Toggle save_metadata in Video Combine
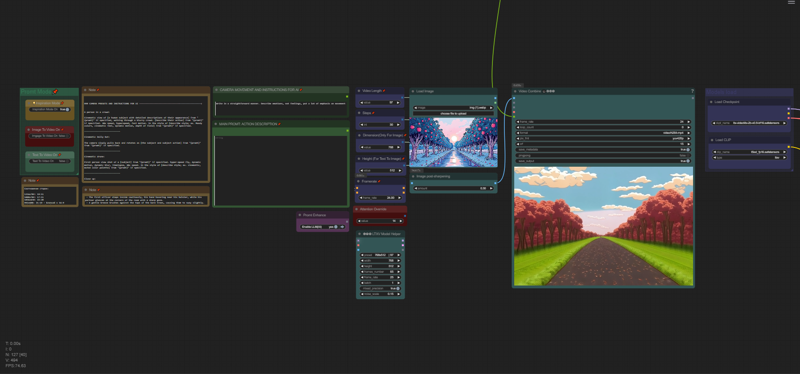 tap(604, 149)
